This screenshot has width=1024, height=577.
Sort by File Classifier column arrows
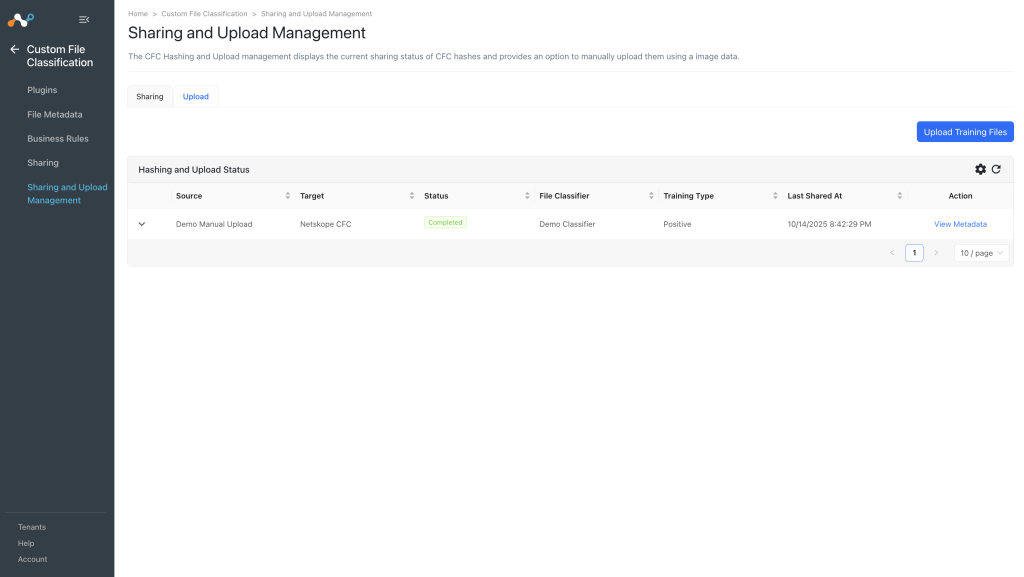point(651,196)
